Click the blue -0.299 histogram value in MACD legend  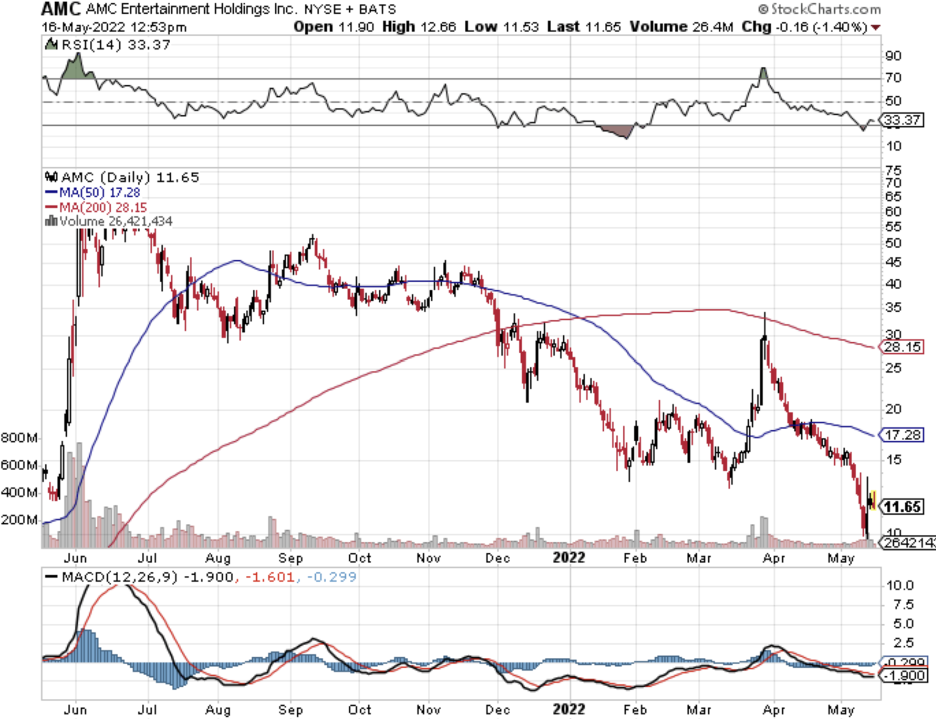click(332, 577)
